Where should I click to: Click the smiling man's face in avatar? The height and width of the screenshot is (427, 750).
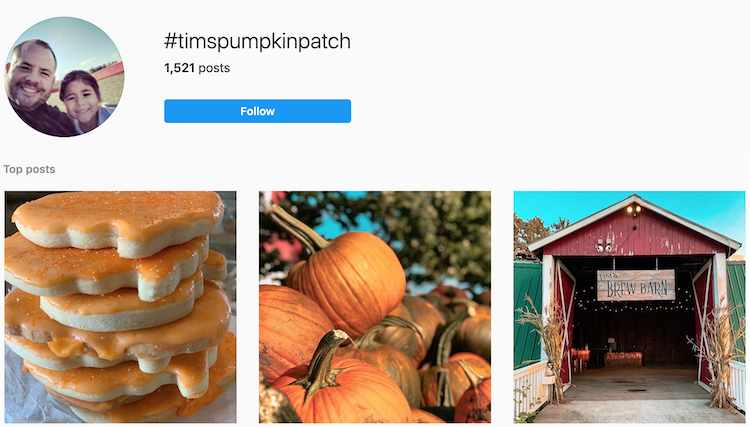(32, 75)
